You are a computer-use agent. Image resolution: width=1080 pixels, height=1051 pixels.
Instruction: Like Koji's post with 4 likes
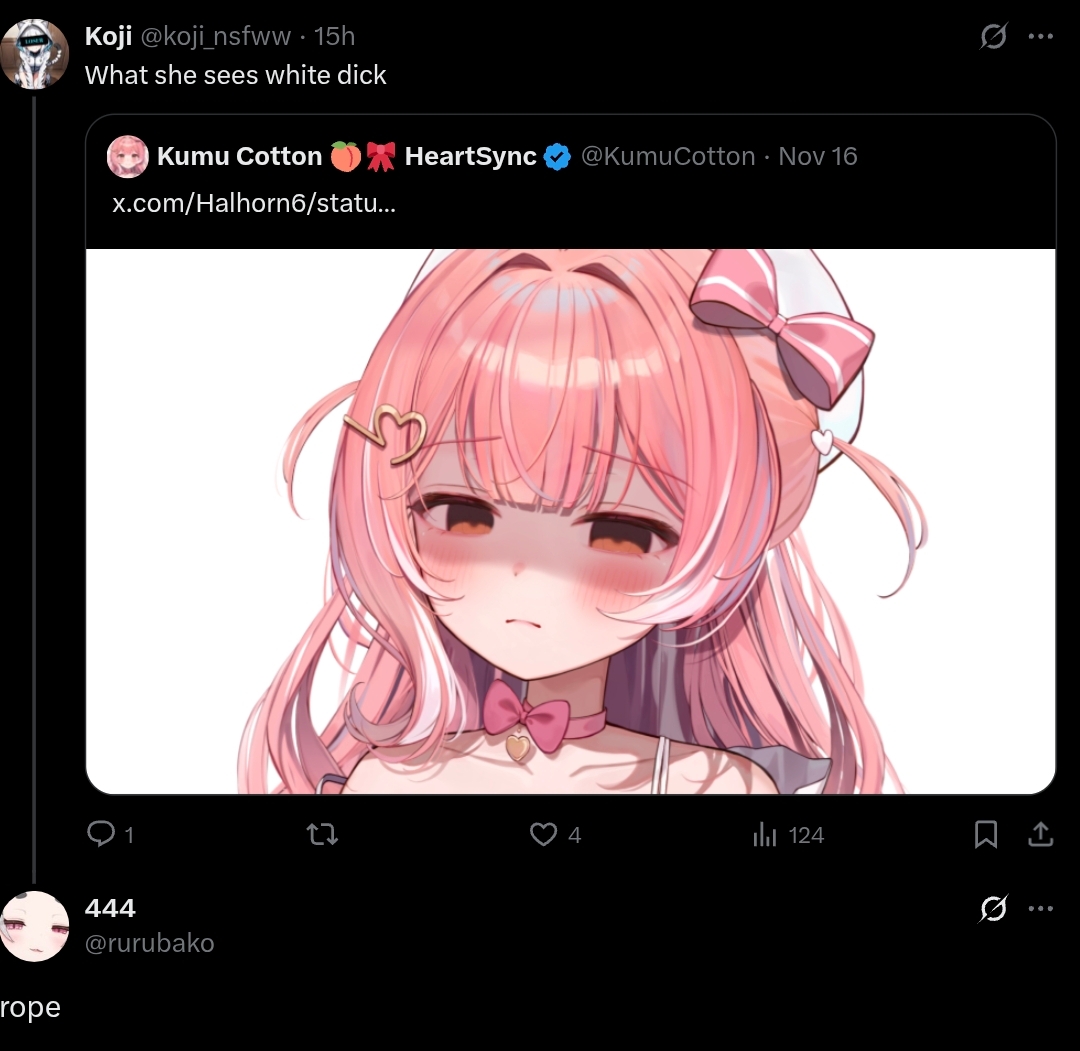[555, 834]
